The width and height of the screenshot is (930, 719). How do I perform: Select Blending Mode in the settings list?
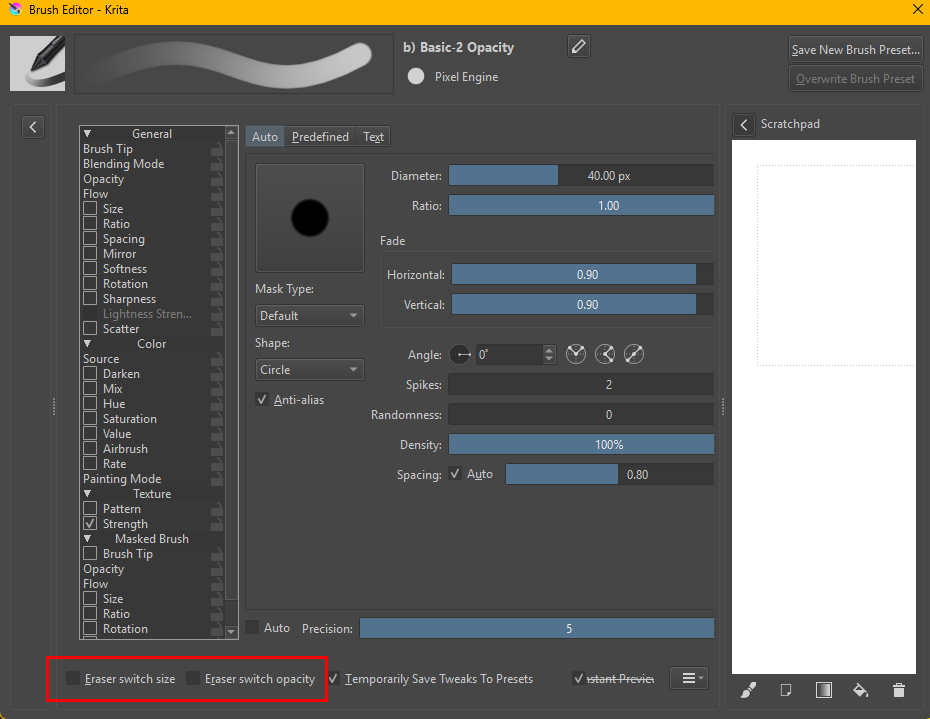124,164
